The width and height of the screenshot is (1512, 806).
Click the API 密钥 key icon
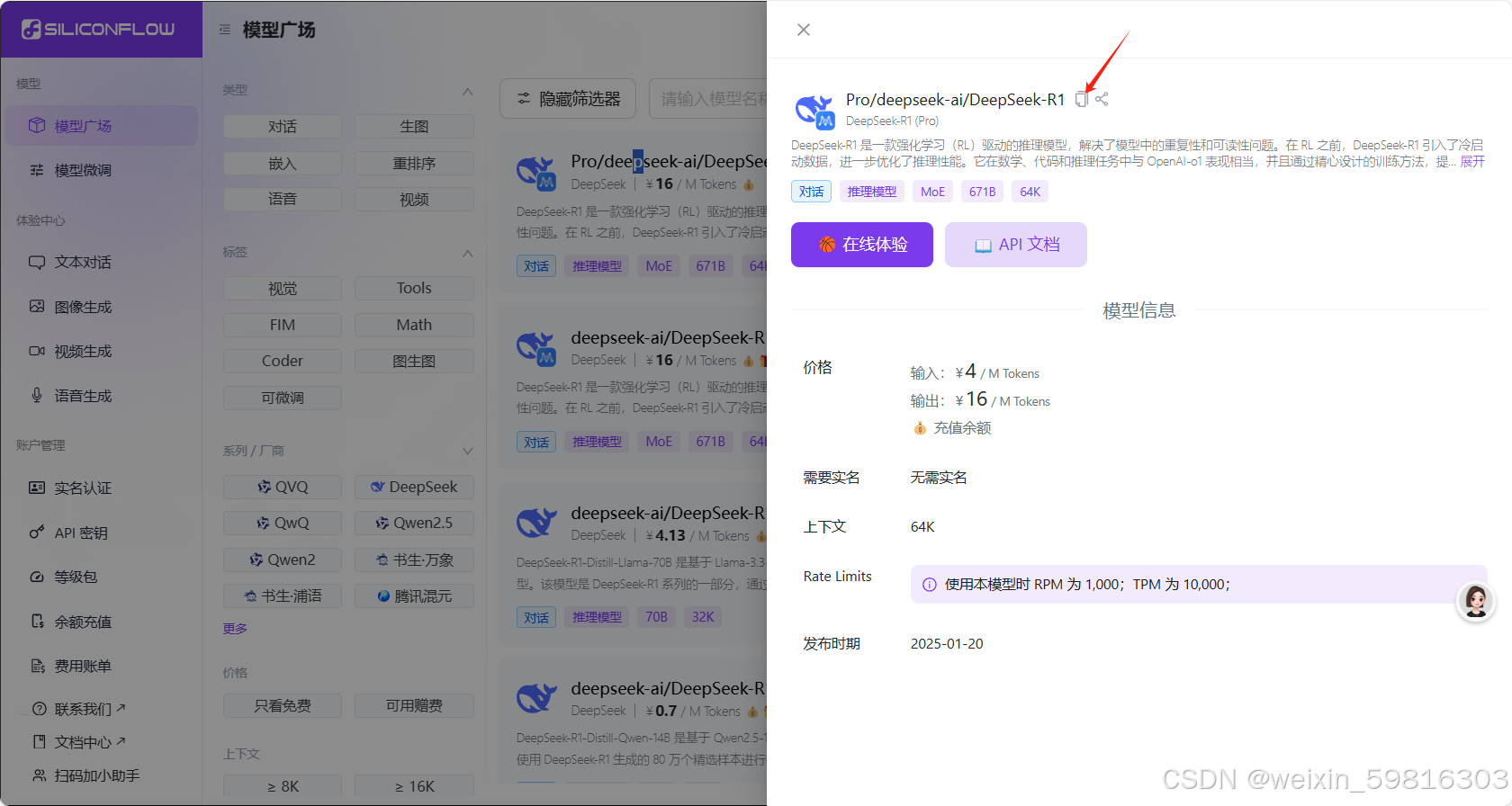coord(37,532)
